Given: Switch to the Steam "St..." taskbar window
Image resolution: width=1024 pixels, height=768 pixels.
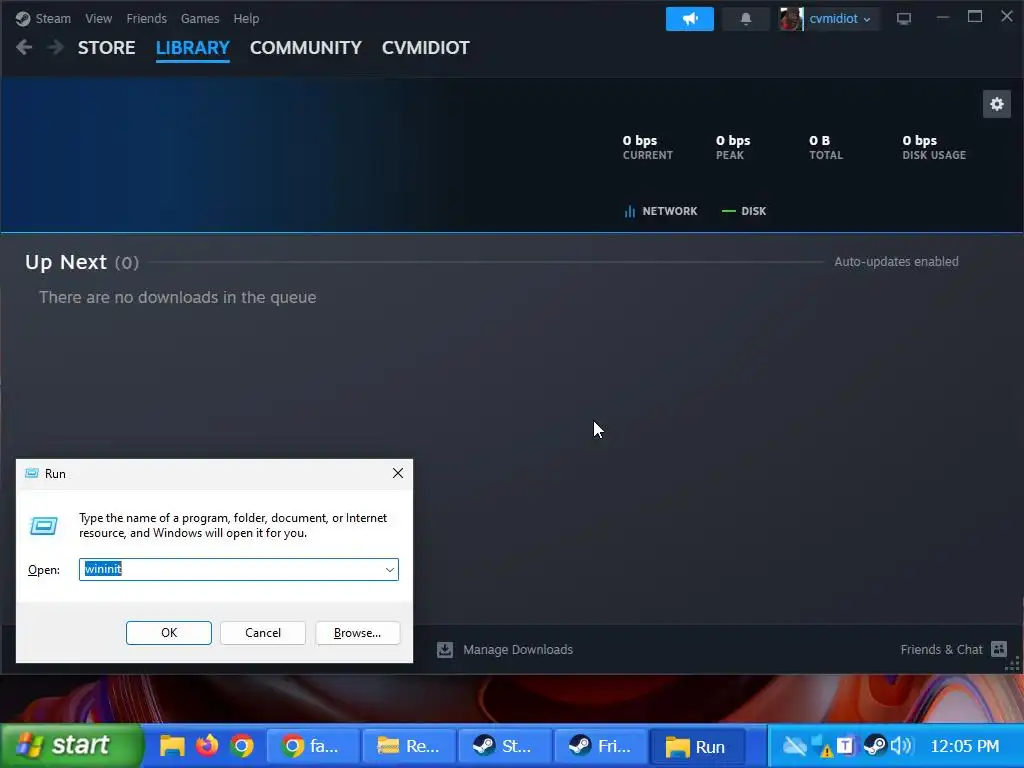Looking at the screenshot, I should [x=504, y=746].
